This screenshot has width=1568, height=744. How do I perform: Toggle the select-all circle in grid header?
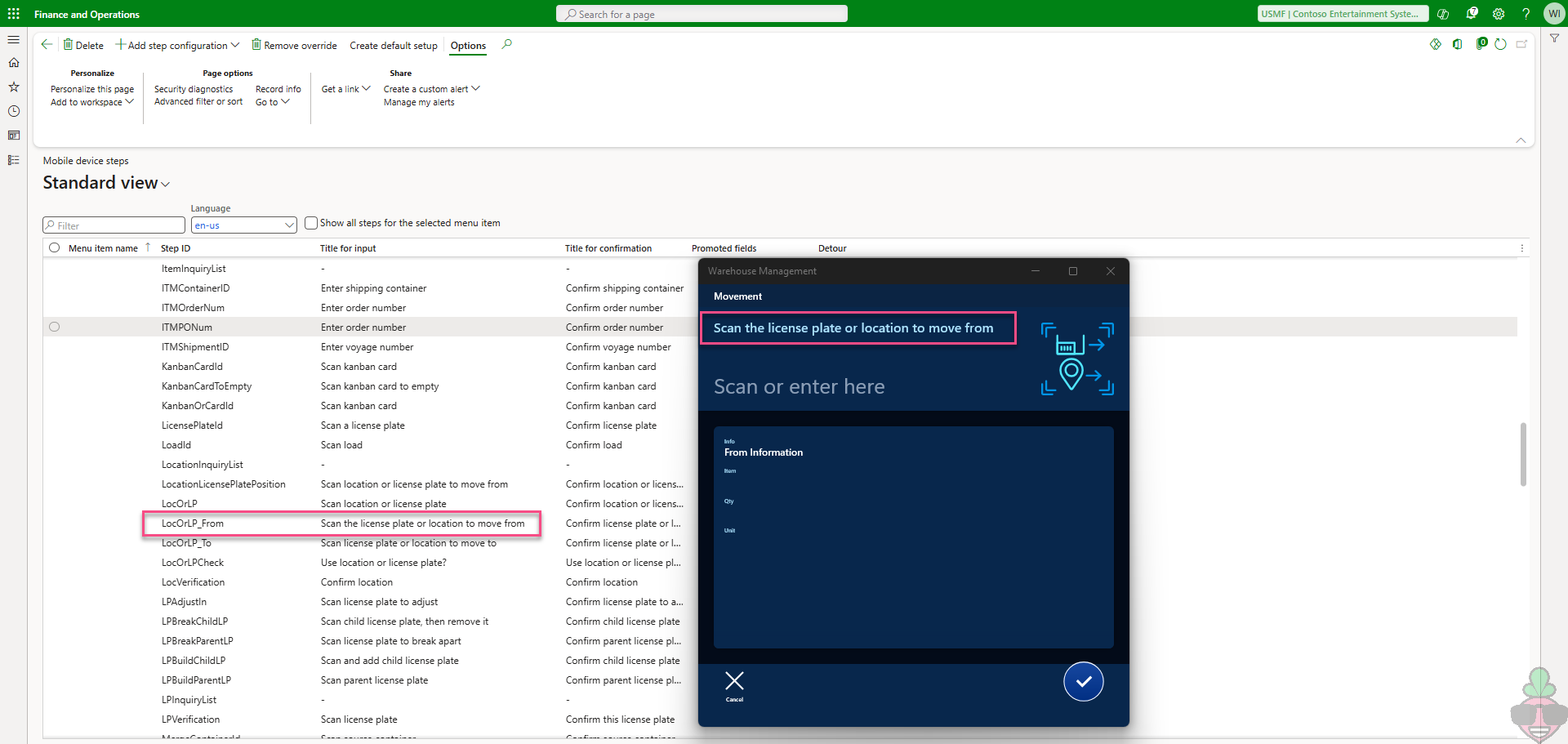55,248
